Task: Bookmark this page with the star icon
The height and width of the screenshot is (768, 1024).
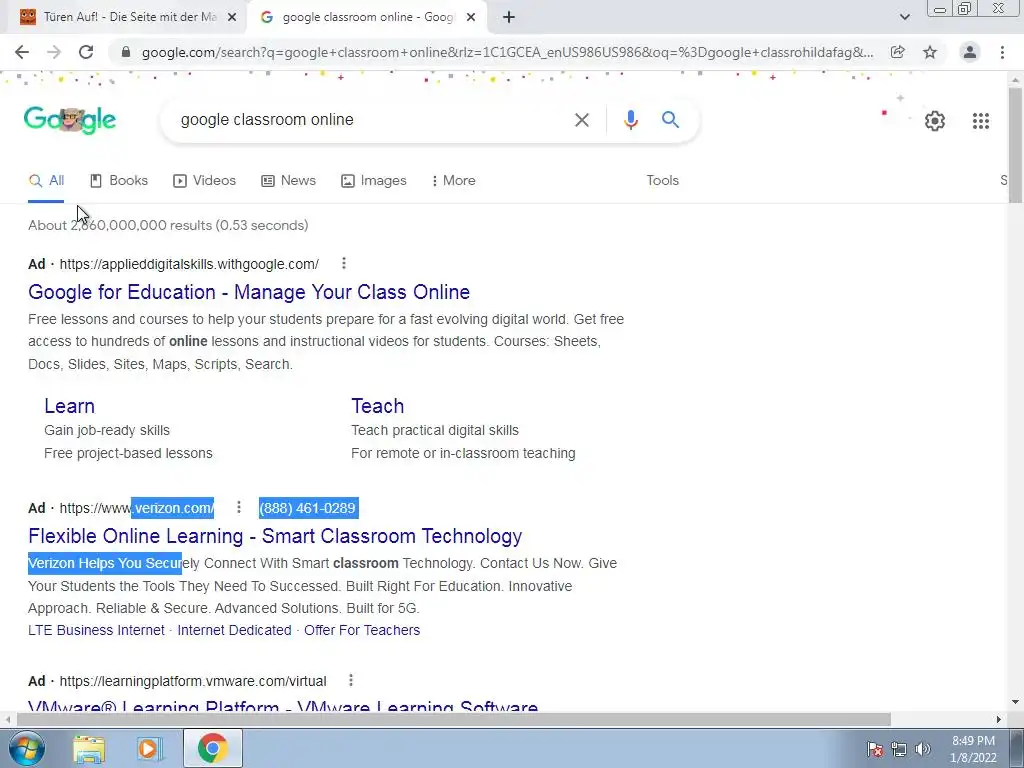Action: pos(930,52)
